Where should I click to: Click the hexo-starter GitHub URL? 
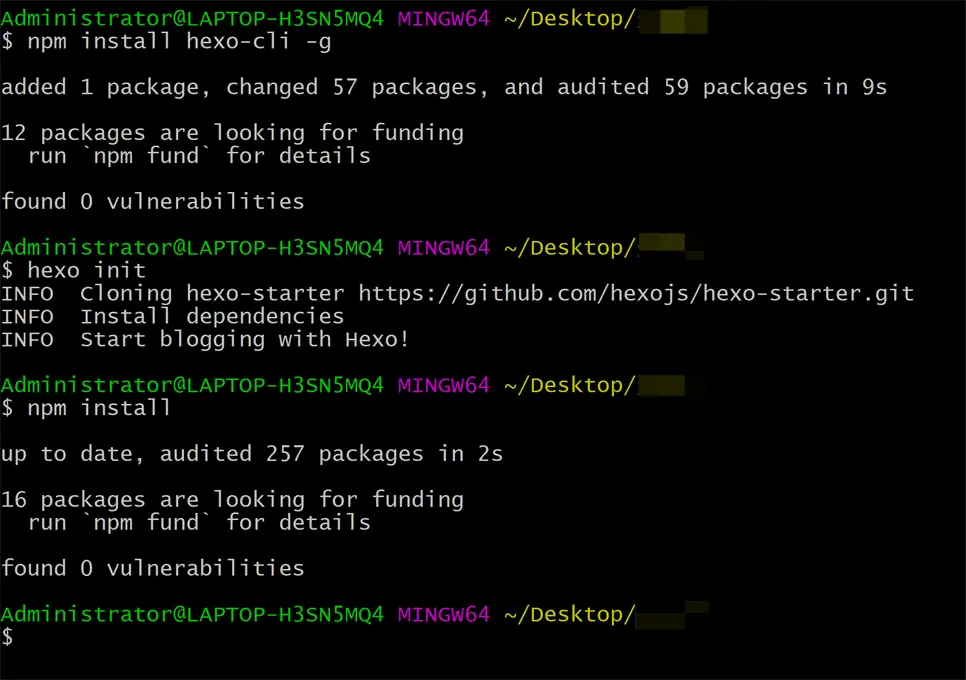636,294
